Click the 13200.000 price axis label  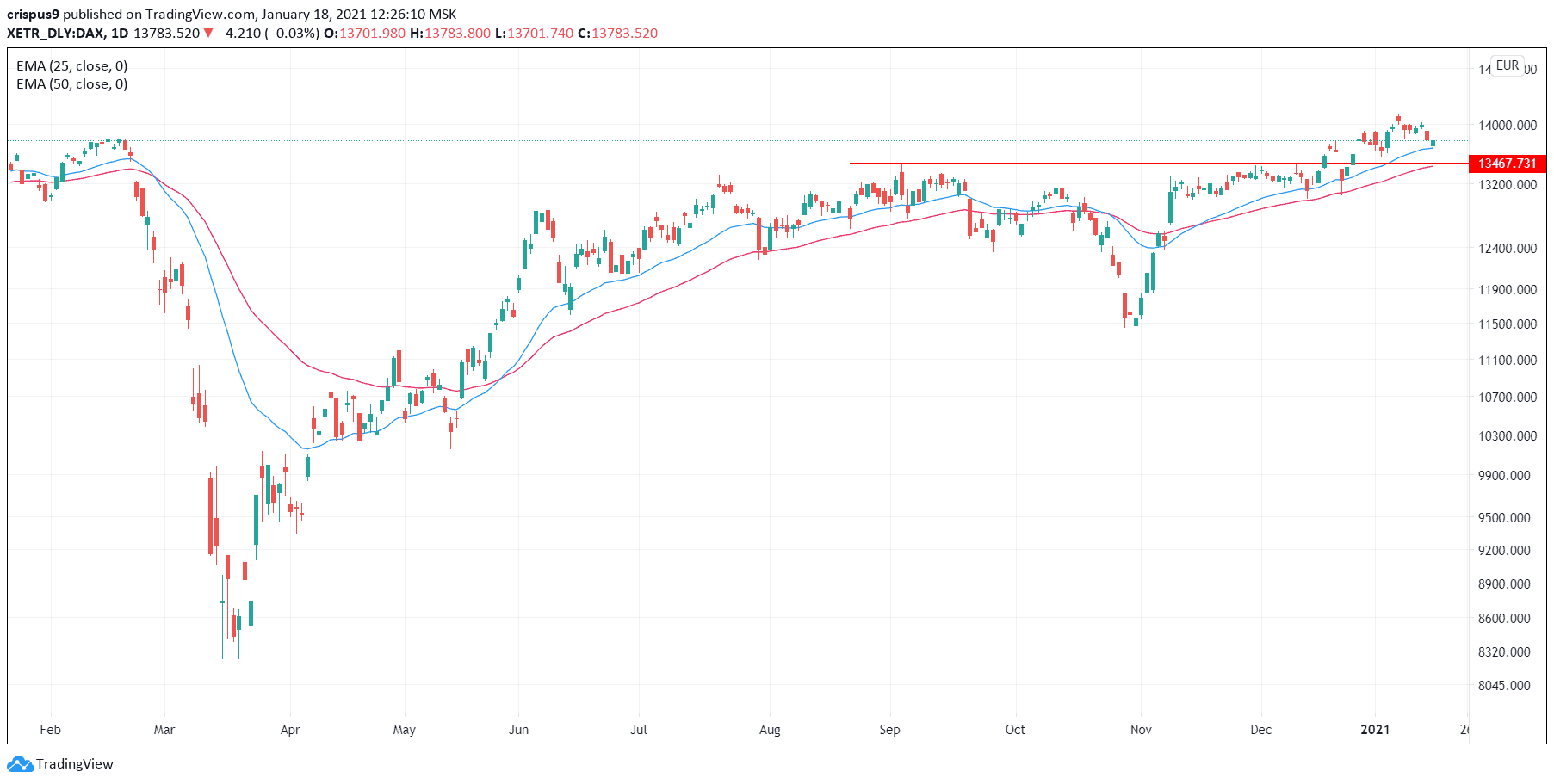click(x=1508, y=184)
